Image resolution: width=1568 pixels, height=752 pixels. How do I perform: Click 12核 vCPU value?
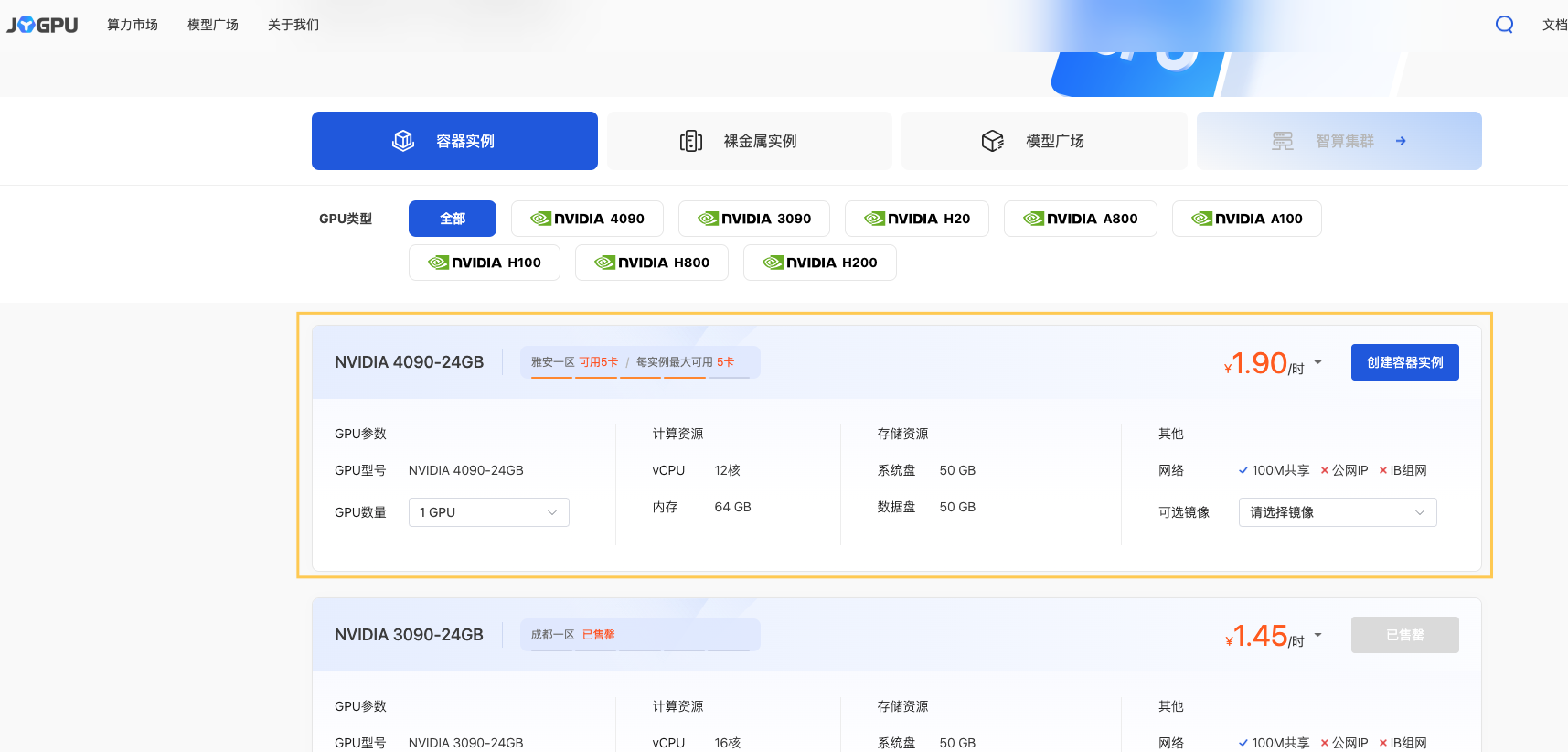[727, 470]
